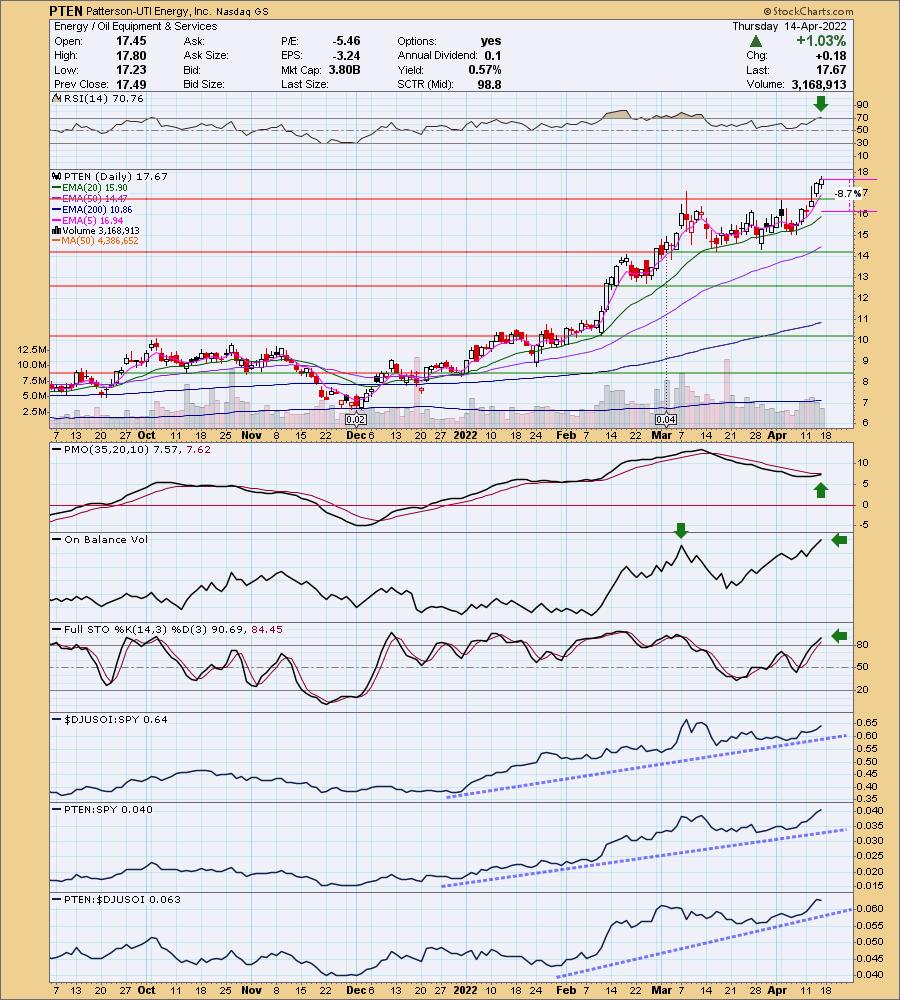
Task: Click the green up-triangle change icon
Action: [x=755, y=41]
